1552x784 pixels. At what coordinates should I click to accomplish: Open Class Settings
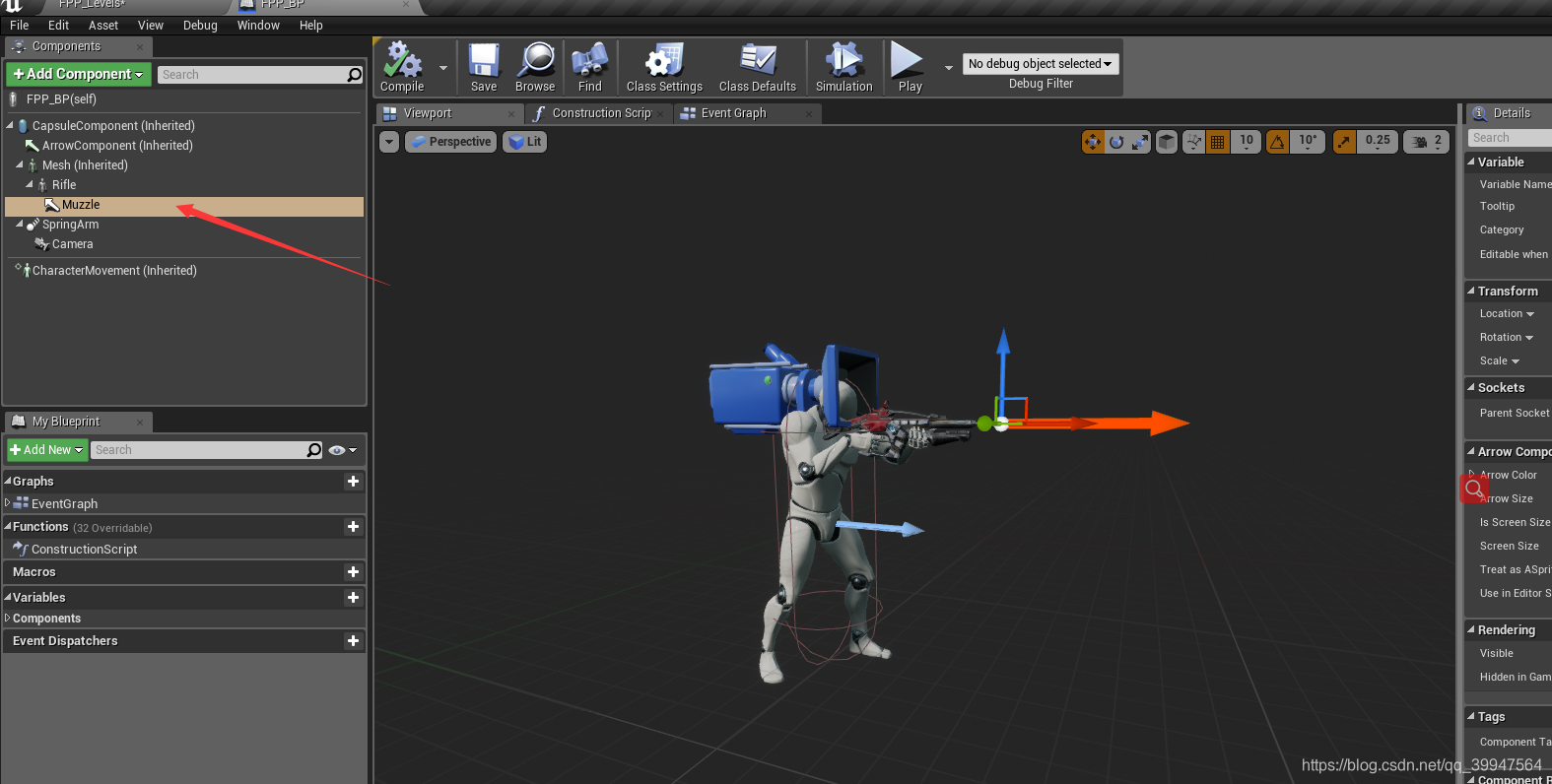(x=664, y=67)
